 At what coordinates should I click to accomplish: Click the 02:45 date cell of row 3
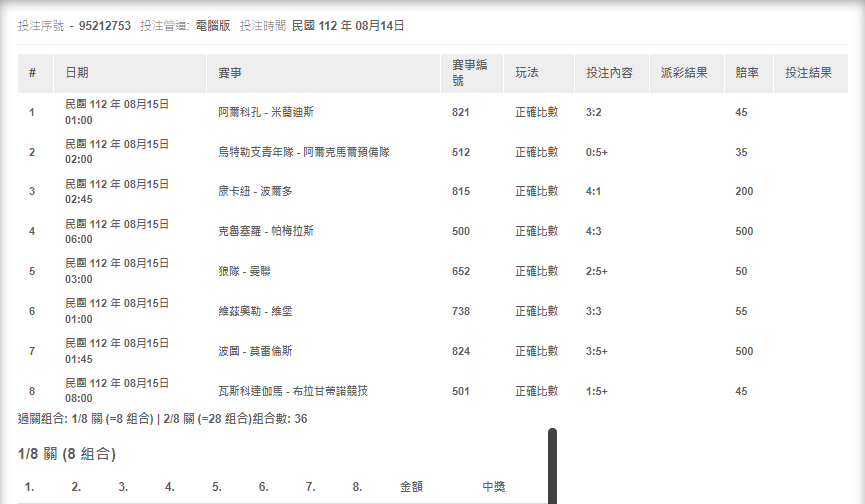(117, 191)
